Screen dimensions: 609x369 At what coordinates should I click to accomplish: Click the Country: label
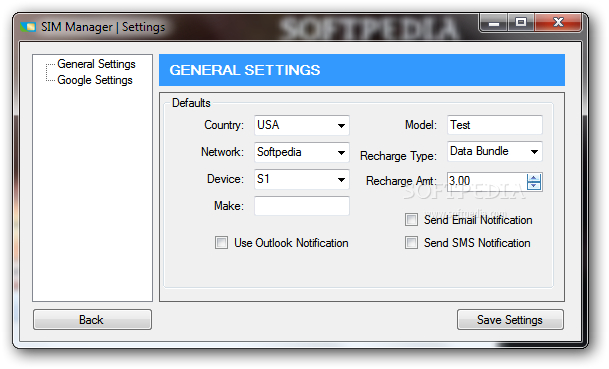point(224,125)
